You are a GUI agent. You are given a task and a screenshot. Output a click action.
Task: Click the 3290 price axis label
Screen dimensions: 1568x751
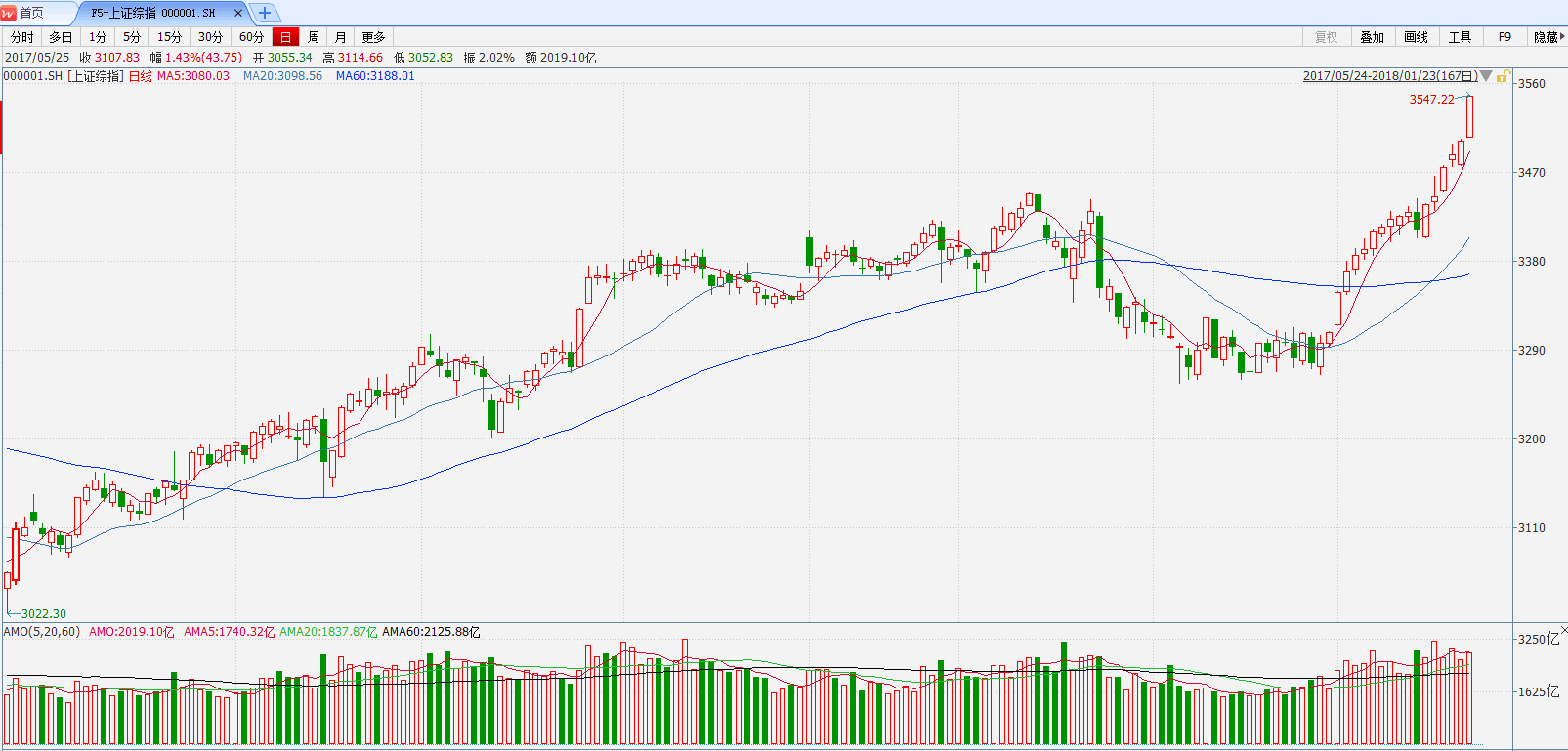pyautogui.click(x=1532, y=351)
